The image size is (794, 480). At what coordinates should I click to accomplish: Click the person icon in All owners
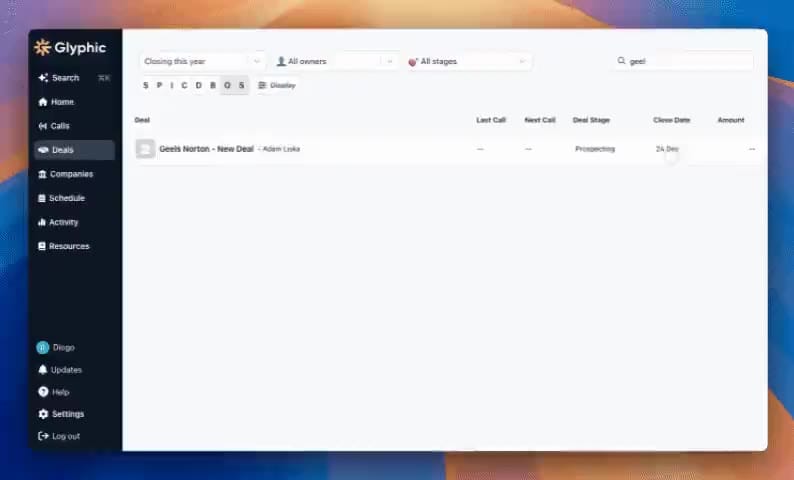pos(281,61)
